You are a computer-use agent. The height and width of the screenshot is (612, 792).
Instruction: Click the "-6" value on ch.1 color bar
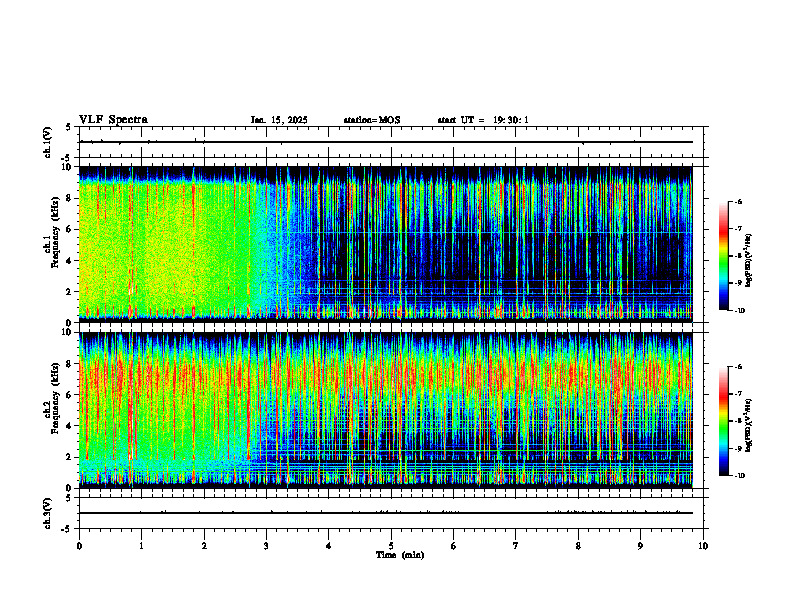tap(738, 201)
